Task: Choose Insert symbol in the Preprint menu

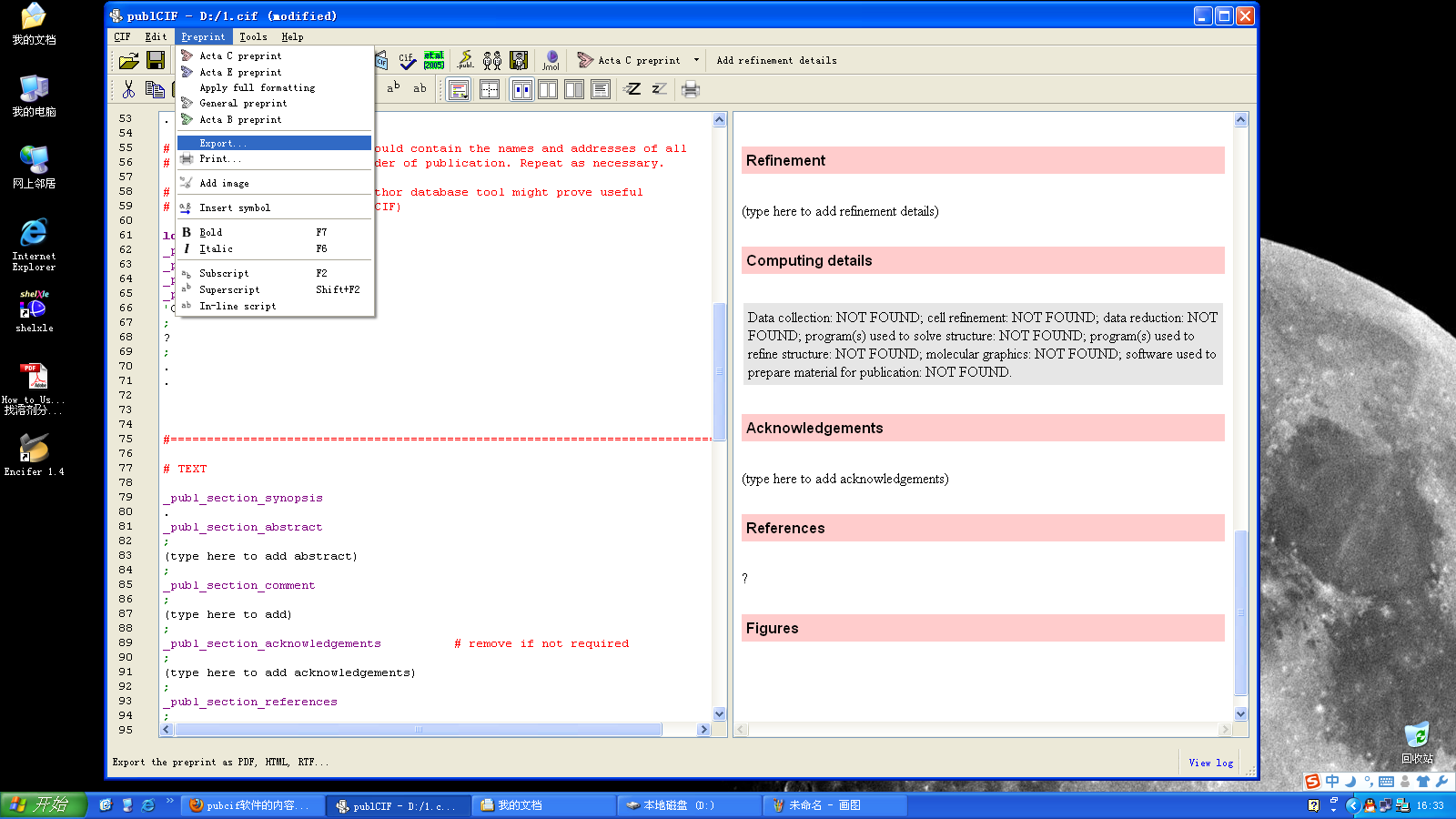Action: click(235, 208)
